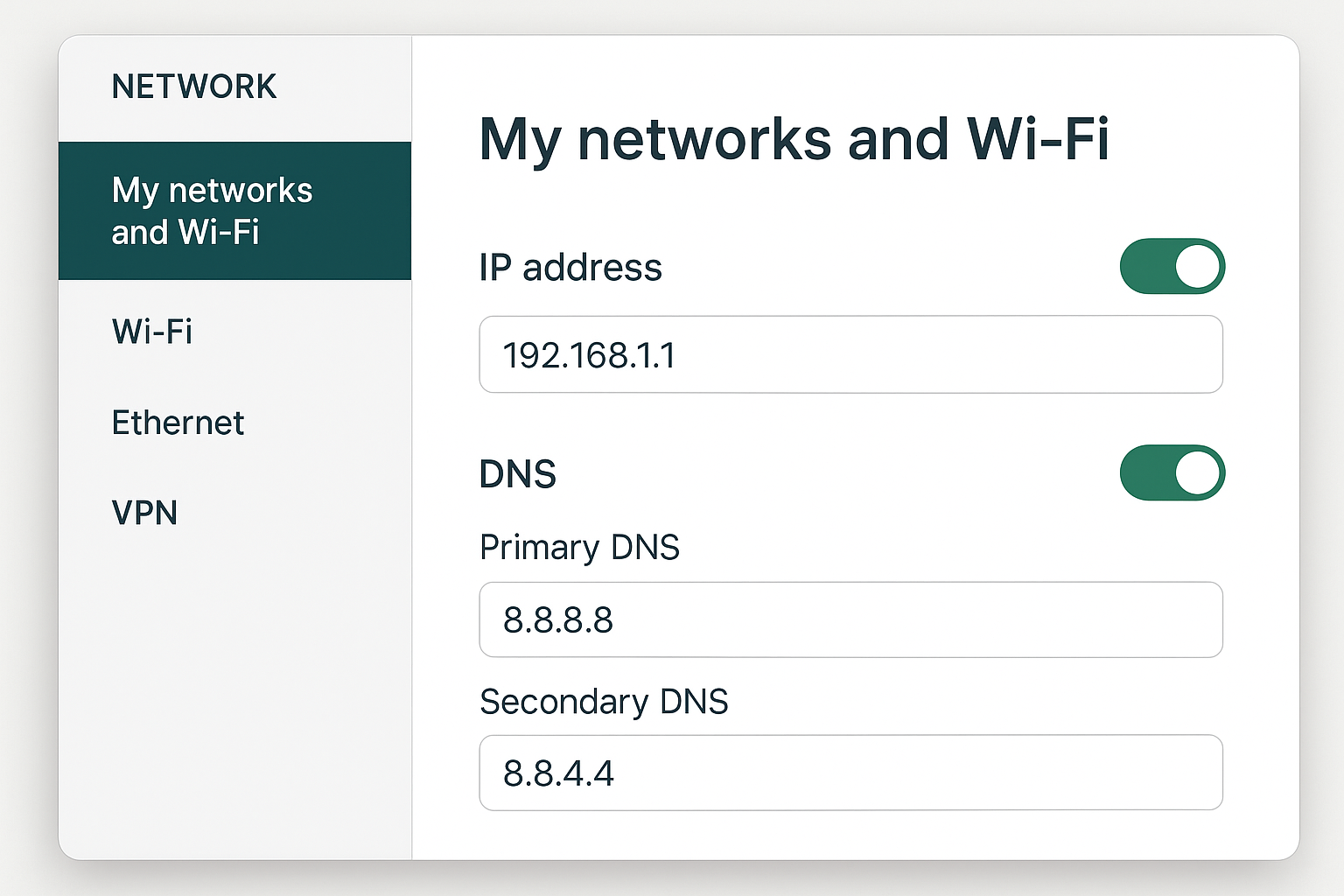This screenshot has height=896, width=1344.
Task: Click the My networks and Wi-Fi page title
Action: click(794, 139)
